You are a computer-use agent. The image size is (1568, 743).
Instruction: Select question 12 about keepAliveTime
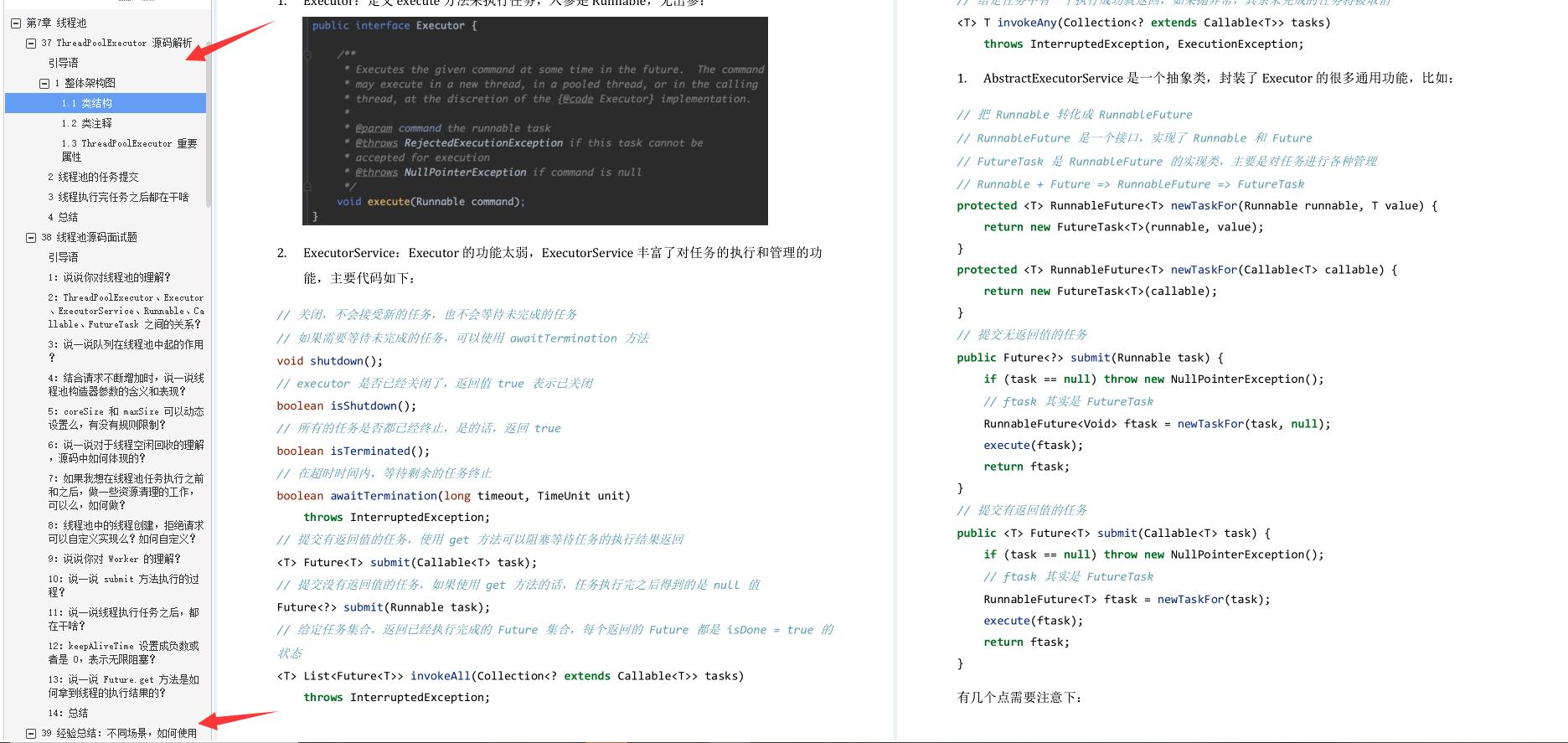(x=123, y=653)
